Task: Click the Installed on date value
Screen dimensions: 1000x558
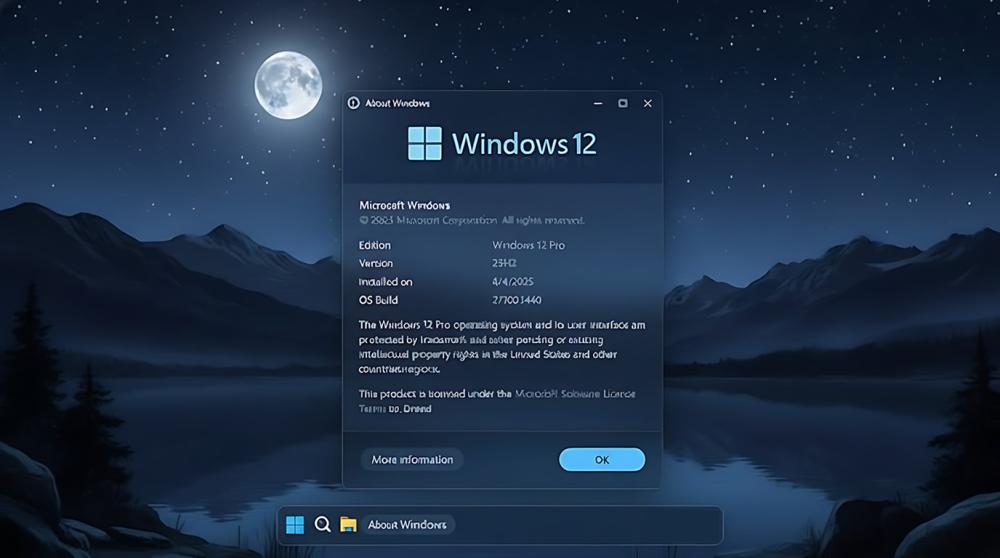Action: click(x=516, y=282)
